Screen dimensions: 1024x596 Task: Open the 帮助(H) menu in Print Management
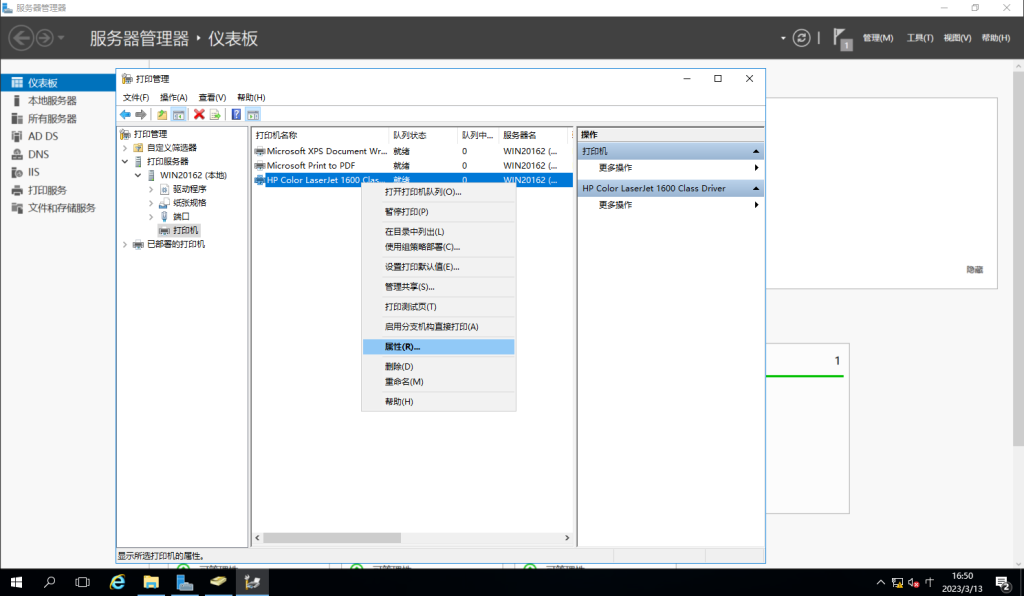[x=251, y=97]
